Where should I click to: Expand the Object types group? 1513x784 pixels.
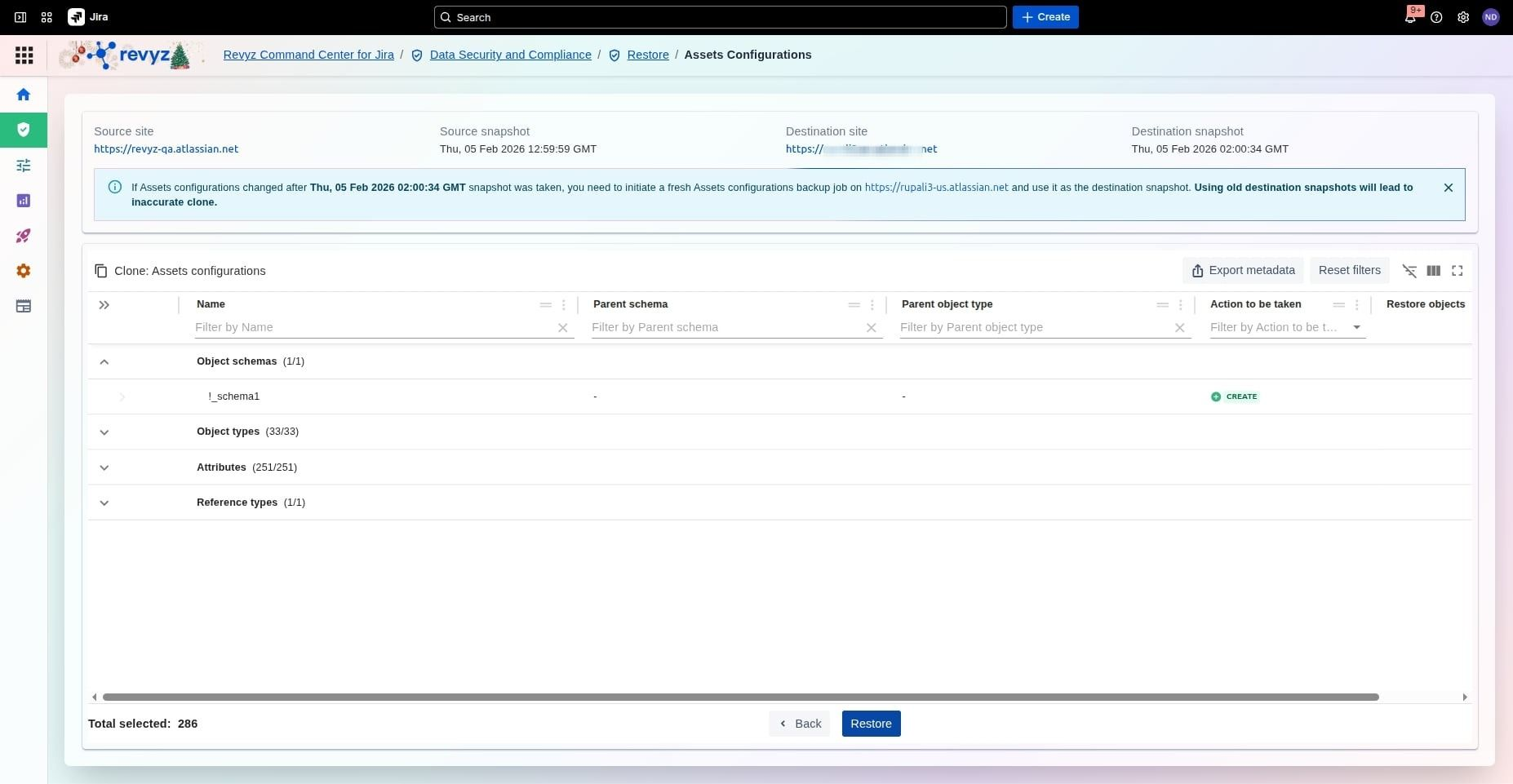point(104,432)
